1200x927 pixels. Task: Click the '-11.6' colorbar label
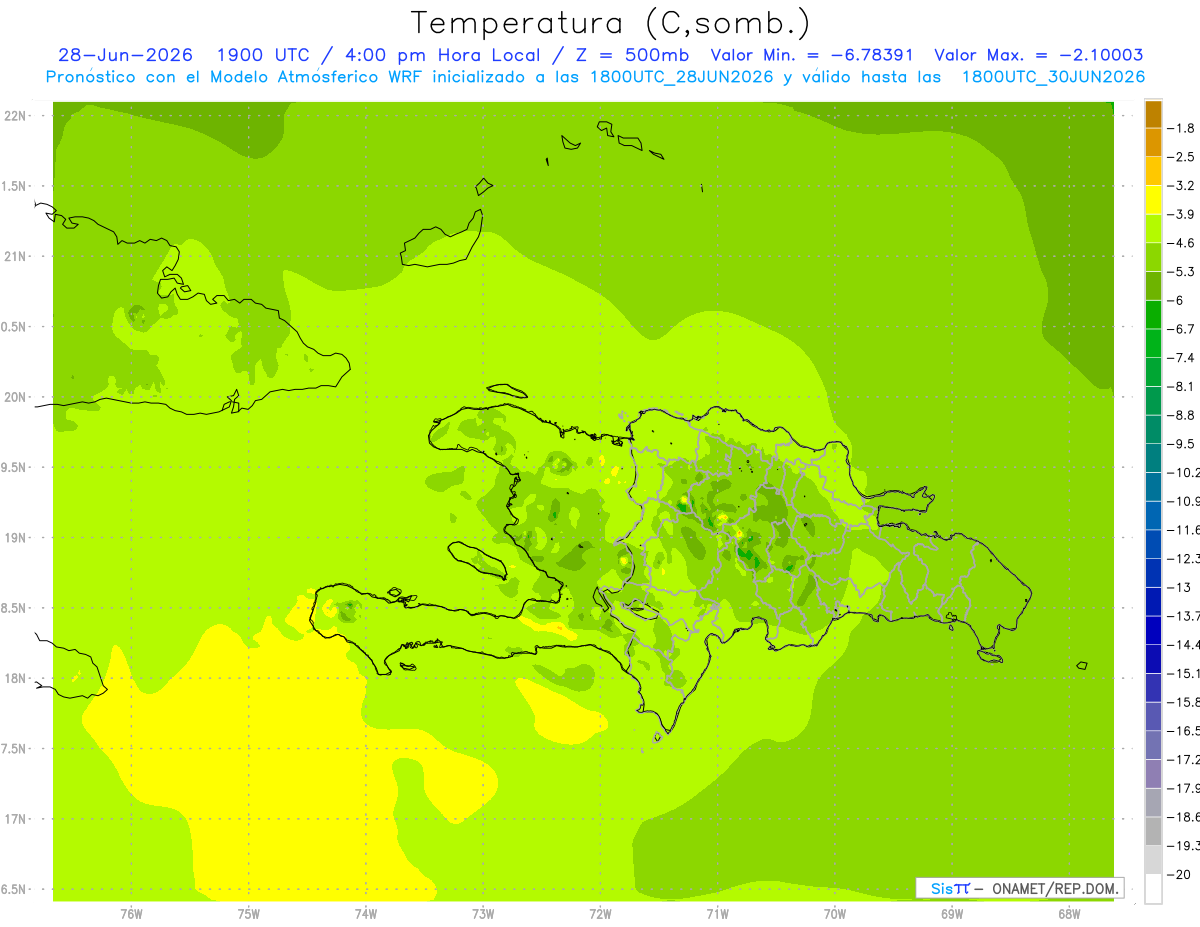1185,530
